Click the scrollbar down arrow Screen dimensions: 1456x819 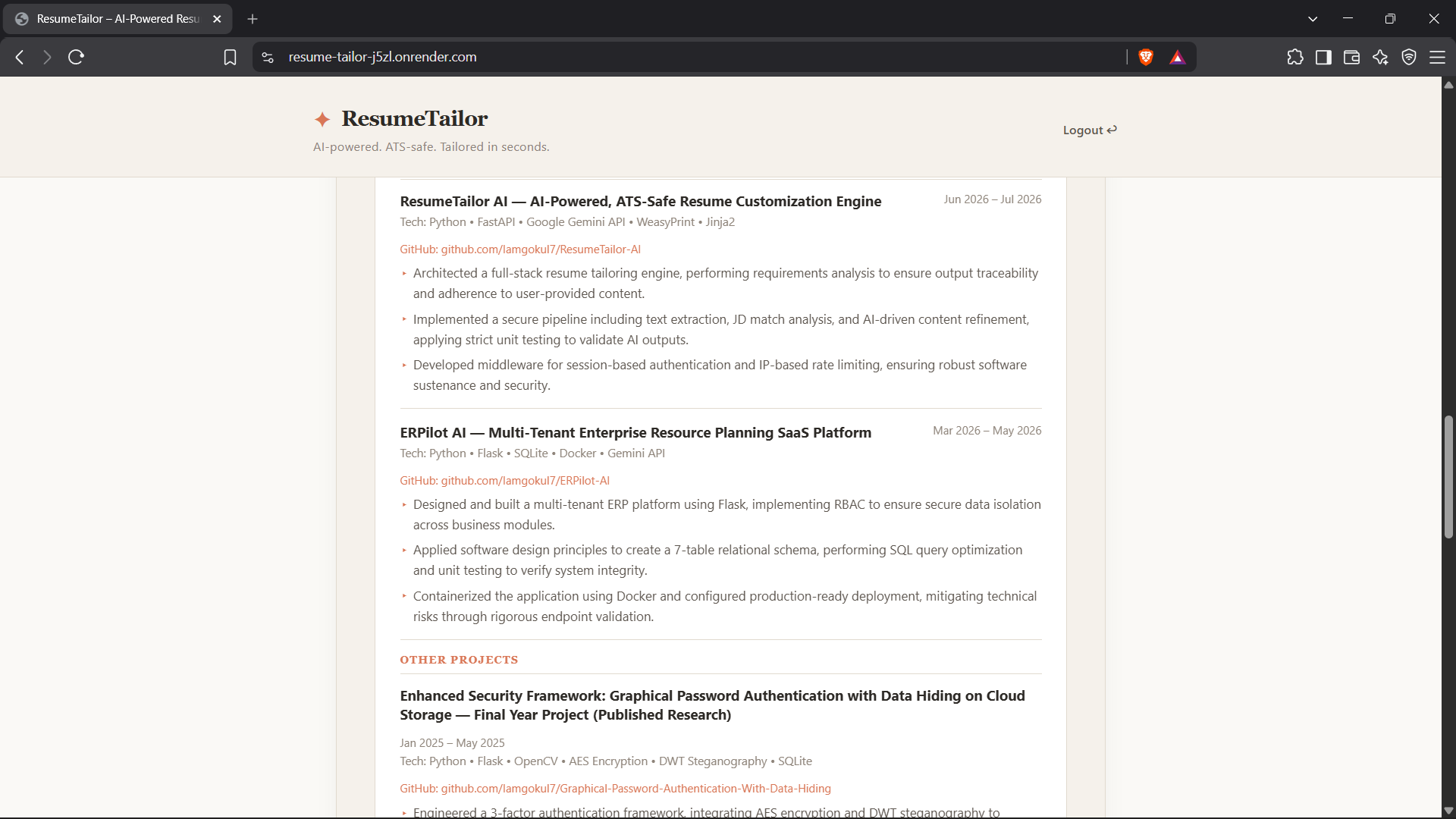pos(1448,811)
